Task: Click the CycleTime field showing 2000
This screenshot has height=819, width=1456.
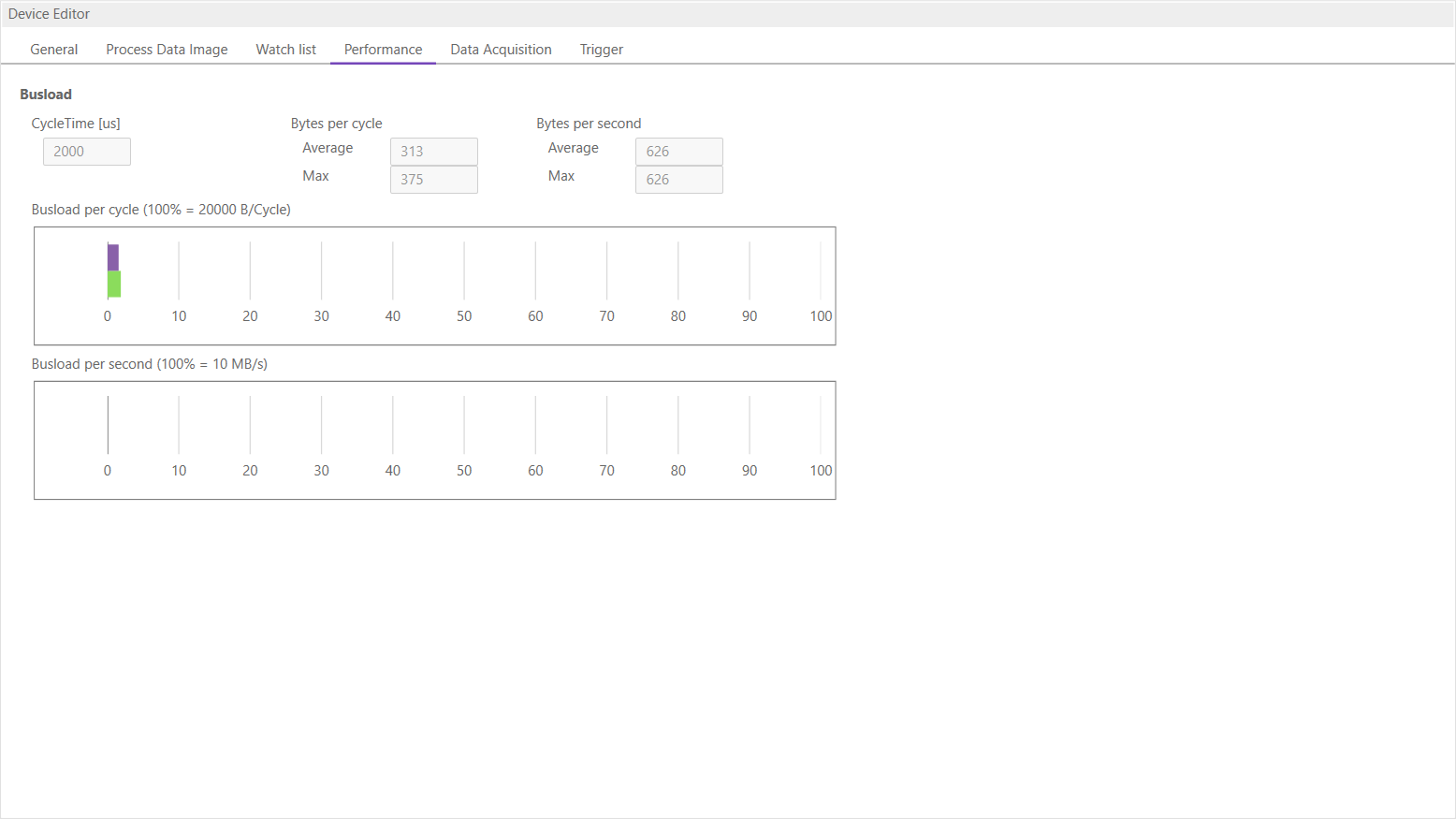Action: pos(86,151)
